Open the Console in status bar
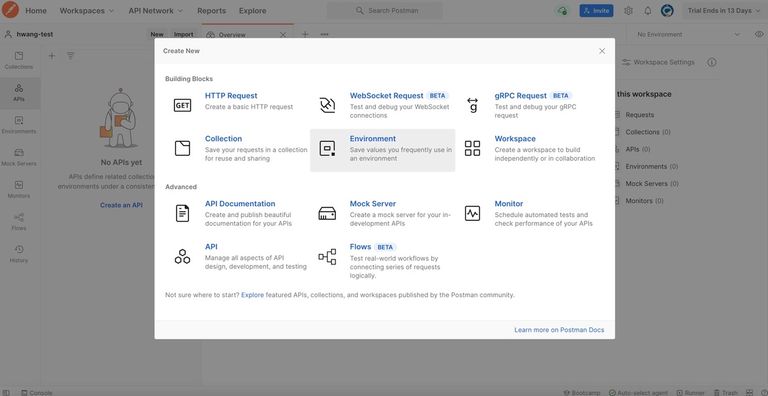The height and width of the screenshot is (396, 768). (36, 393)
